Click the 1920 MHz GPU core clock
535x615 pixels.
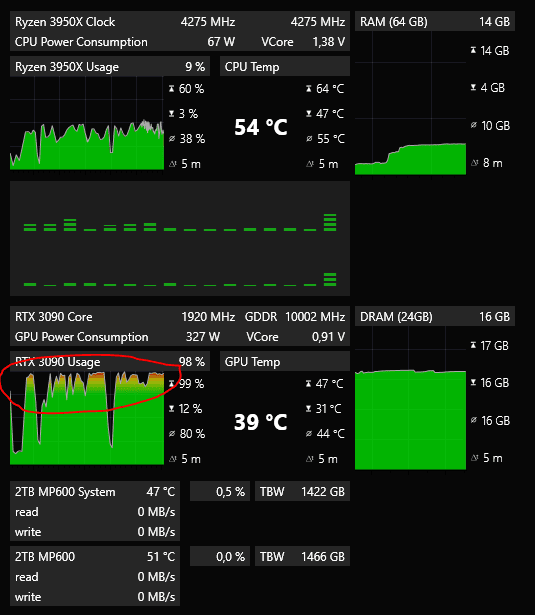coord(208,317)
